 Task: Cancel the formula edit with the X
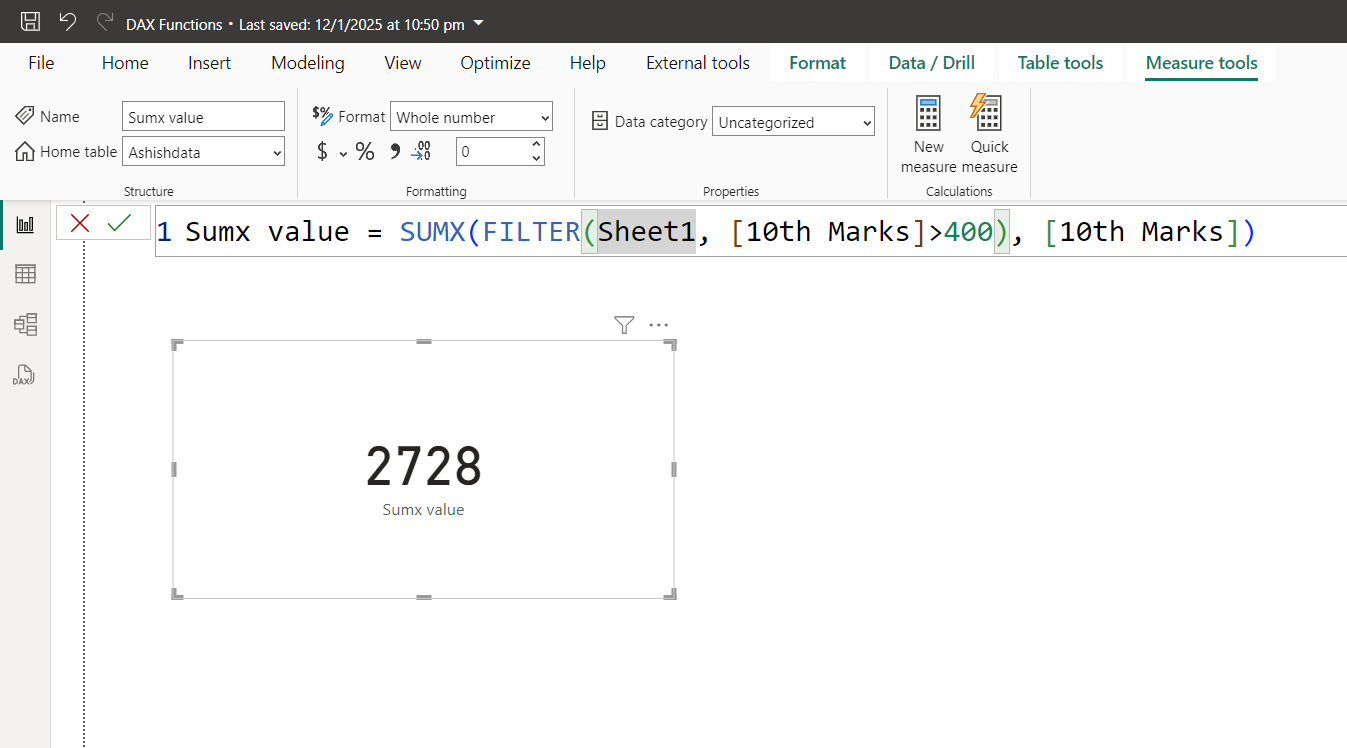[80, 223]
